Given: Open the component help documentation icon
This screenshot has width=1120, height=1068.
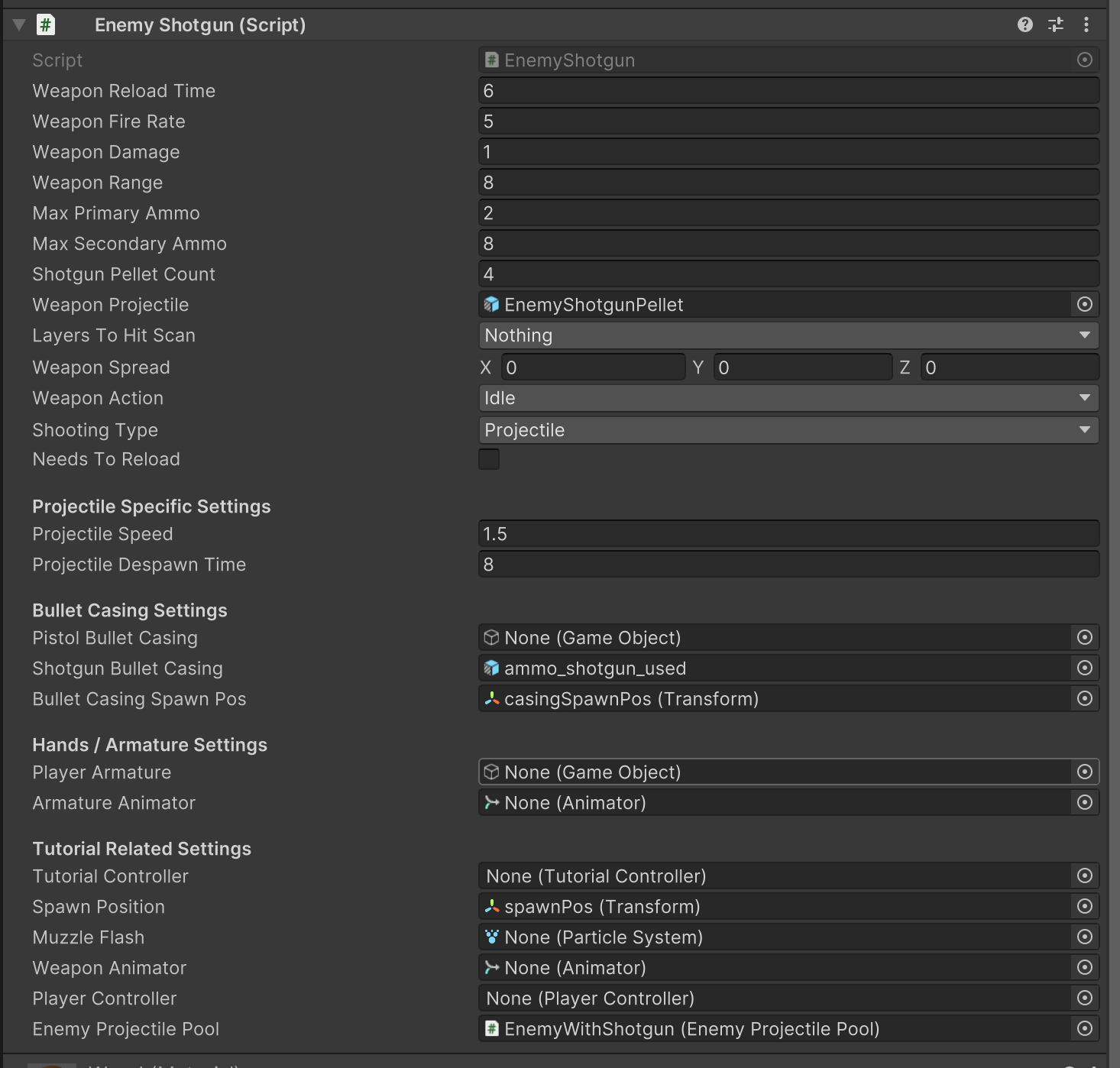Looking at the screenshot, I should (x=1024, y=24).
